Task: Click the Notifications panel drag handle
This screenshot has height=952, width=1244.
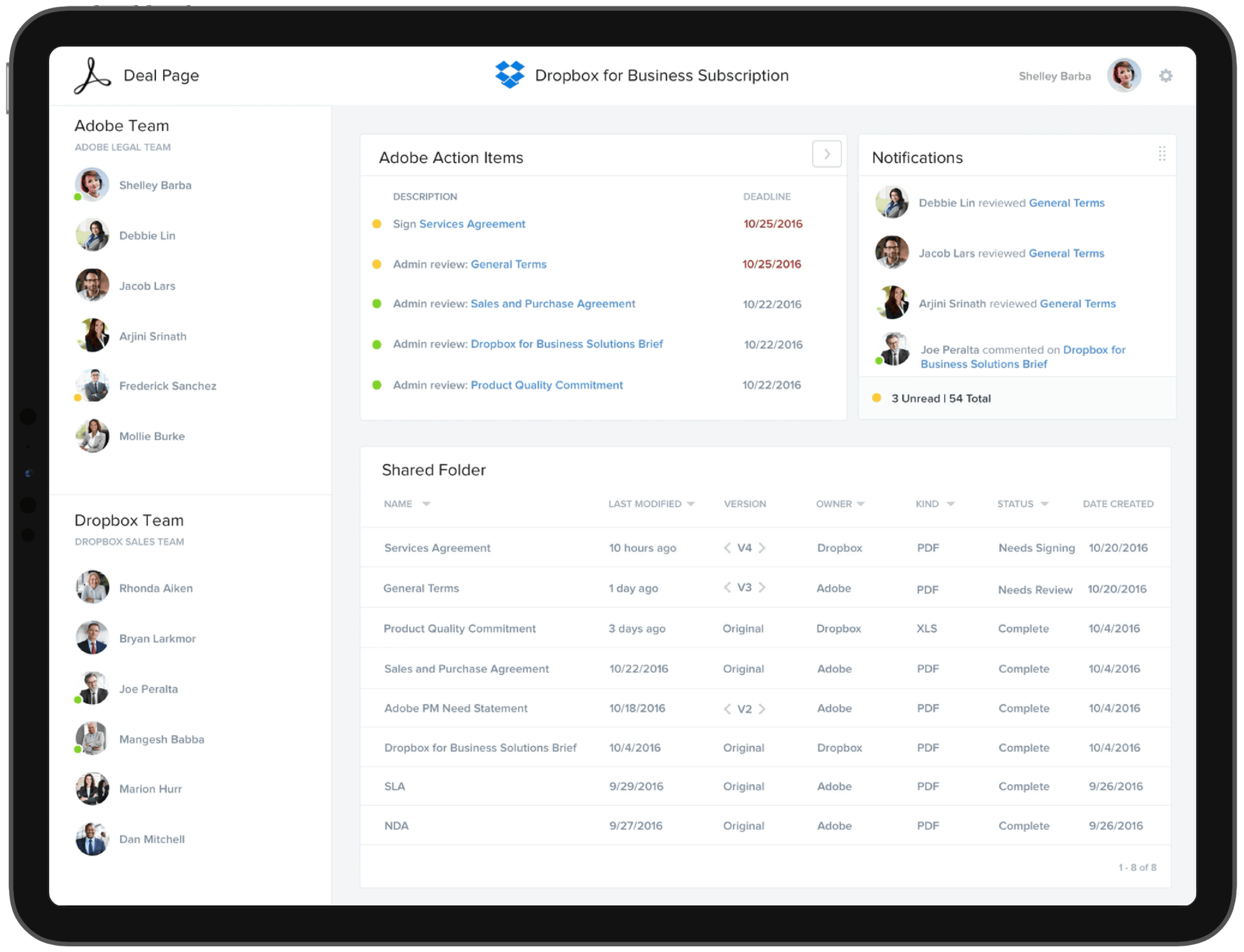Action: (1162, 153)
